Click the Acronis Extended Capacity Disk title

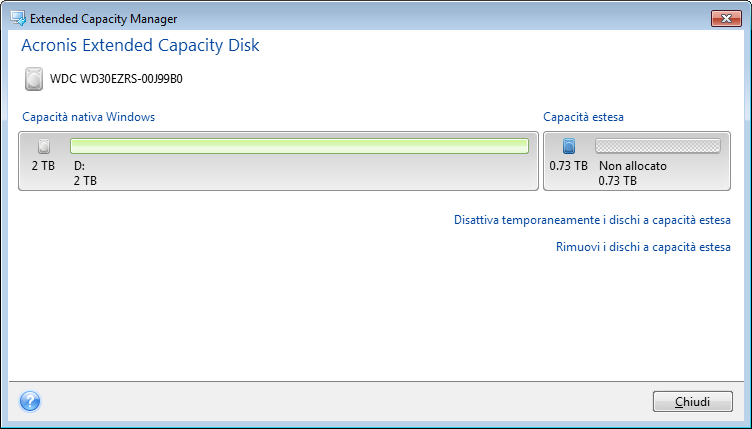(x=140, y=46)
